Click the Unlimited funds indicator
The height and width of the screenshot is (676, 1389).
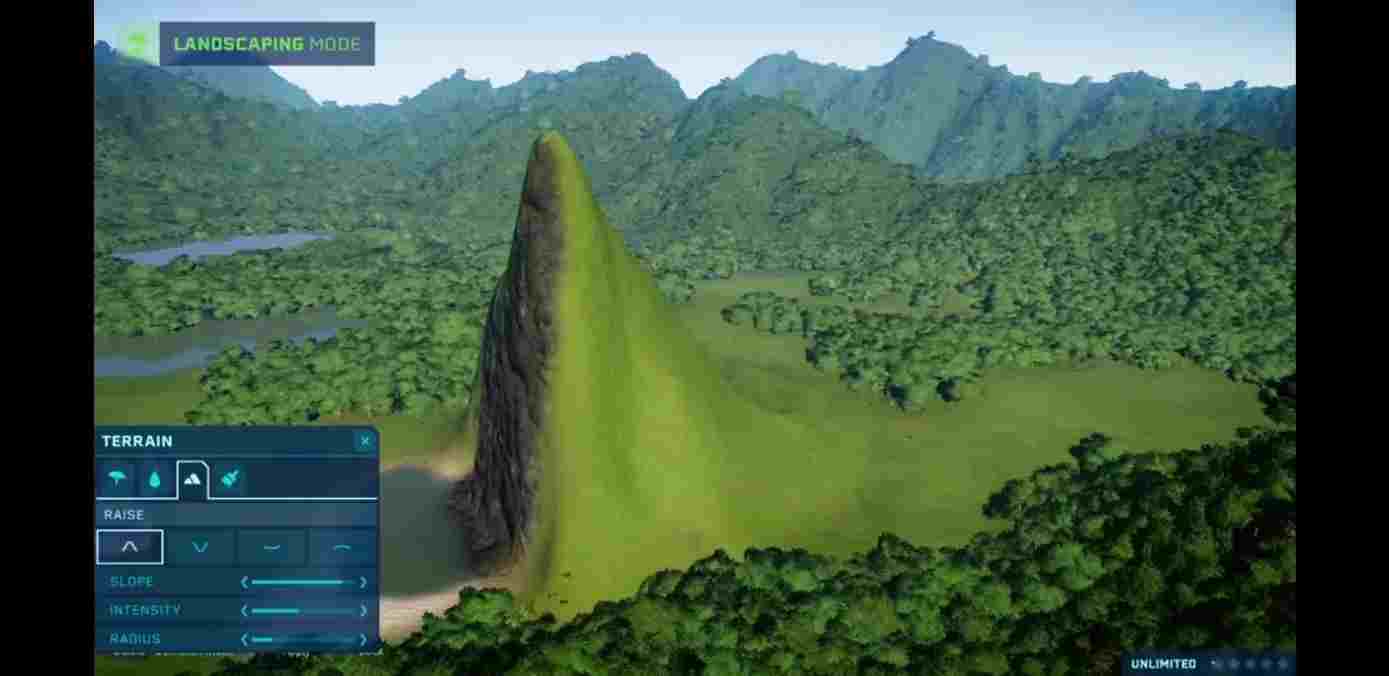(1163, 664)
